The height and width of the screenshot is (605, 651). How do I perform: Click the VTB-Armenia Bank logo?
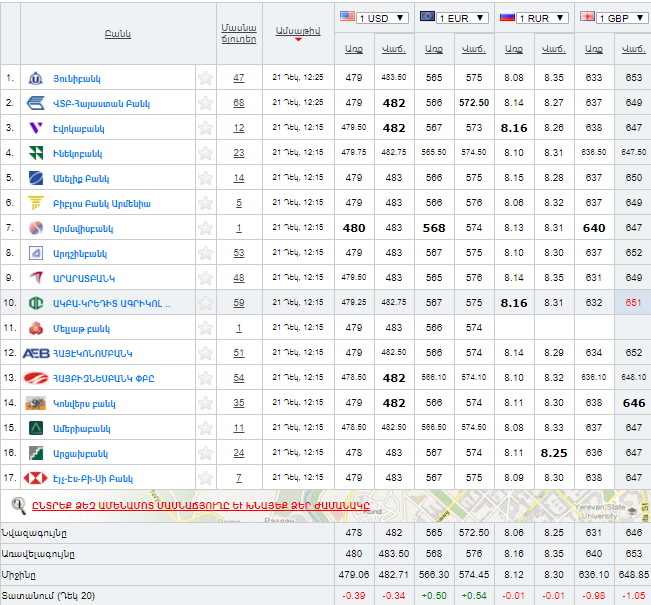tap(36, 103)
